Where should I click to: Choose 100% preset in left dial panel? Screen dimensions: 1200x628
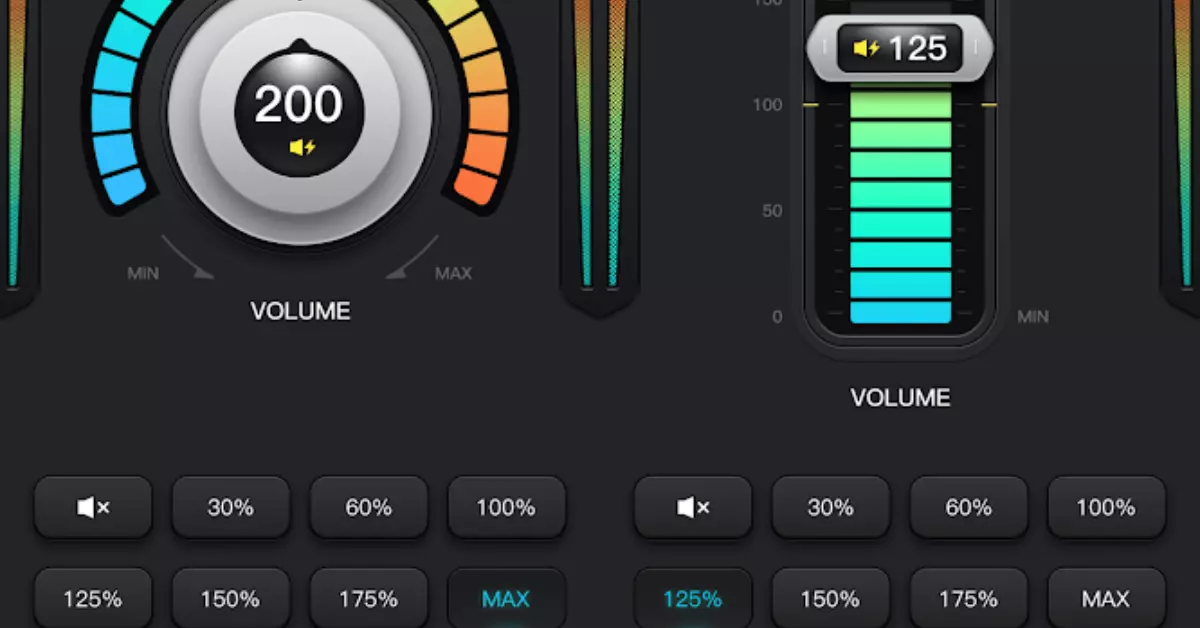(506, 507)
